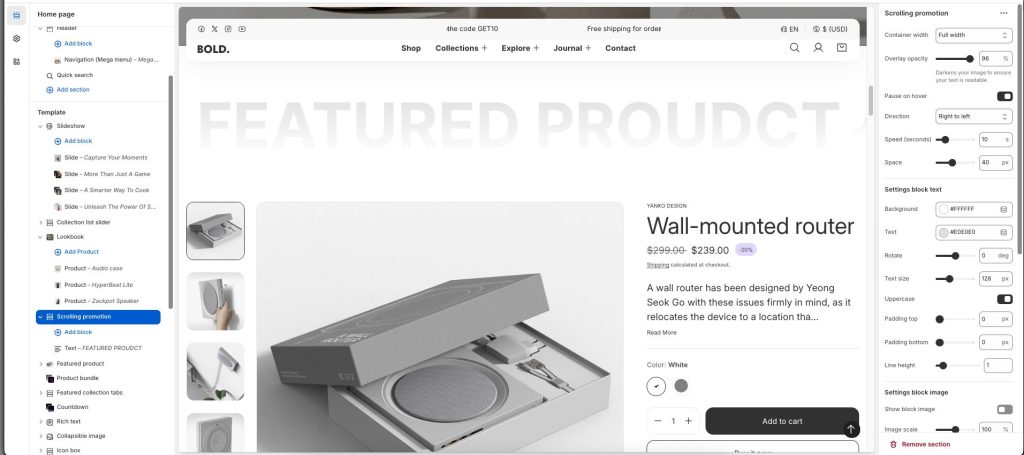The height and width of the screenshot is (455, 1024).
Task: Click the Text color swatch
Action: [944, 232]
